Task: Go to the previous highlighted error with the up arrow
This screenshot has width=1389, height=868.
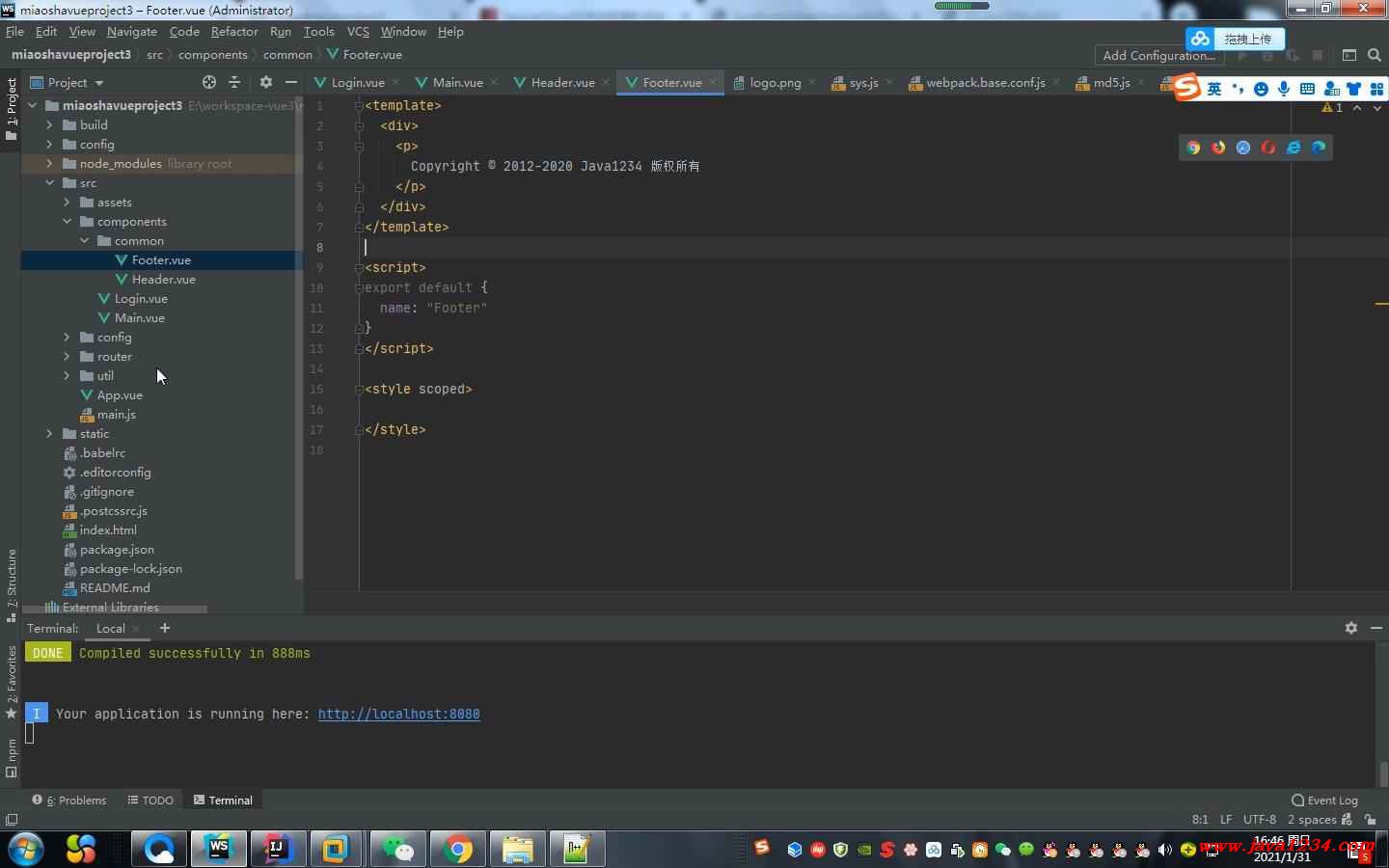Action: coord(1357,108)
